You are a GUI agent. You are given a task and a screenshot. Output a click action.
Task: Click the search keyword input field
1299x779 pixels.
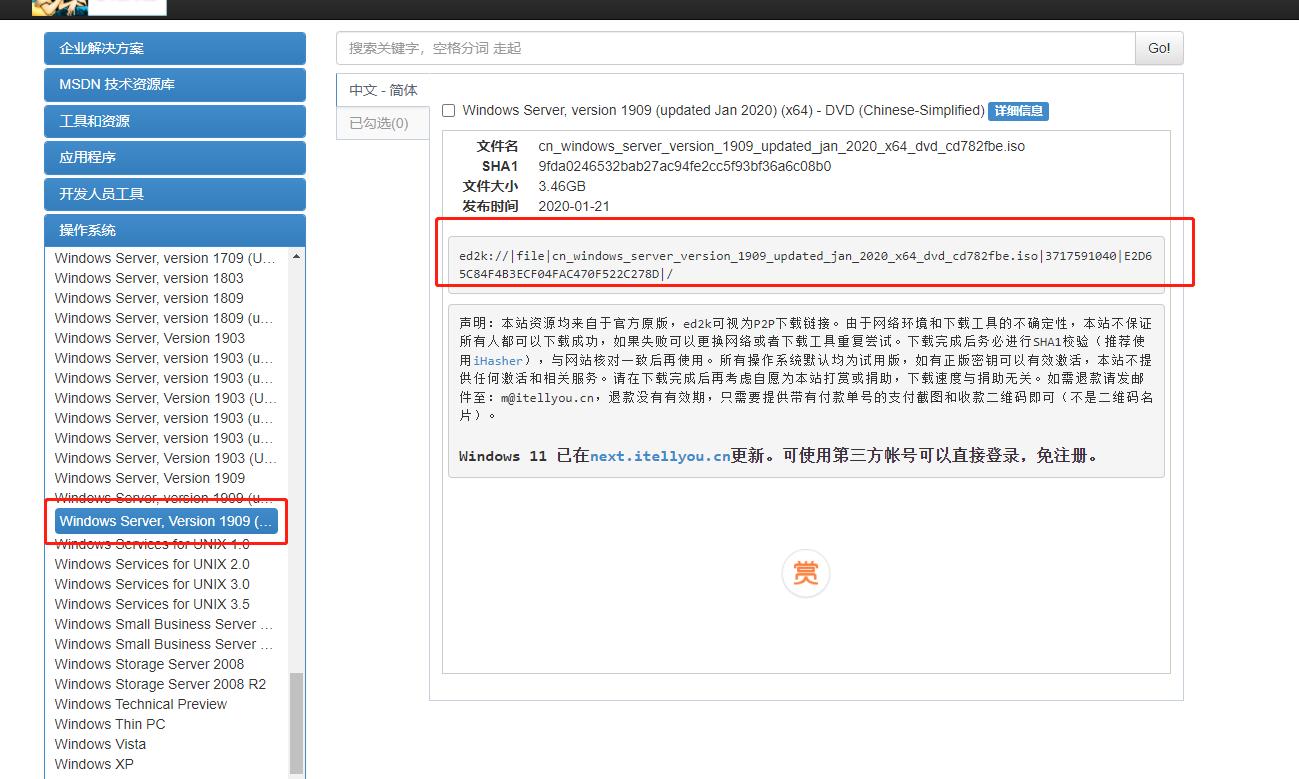coord(735,47)
